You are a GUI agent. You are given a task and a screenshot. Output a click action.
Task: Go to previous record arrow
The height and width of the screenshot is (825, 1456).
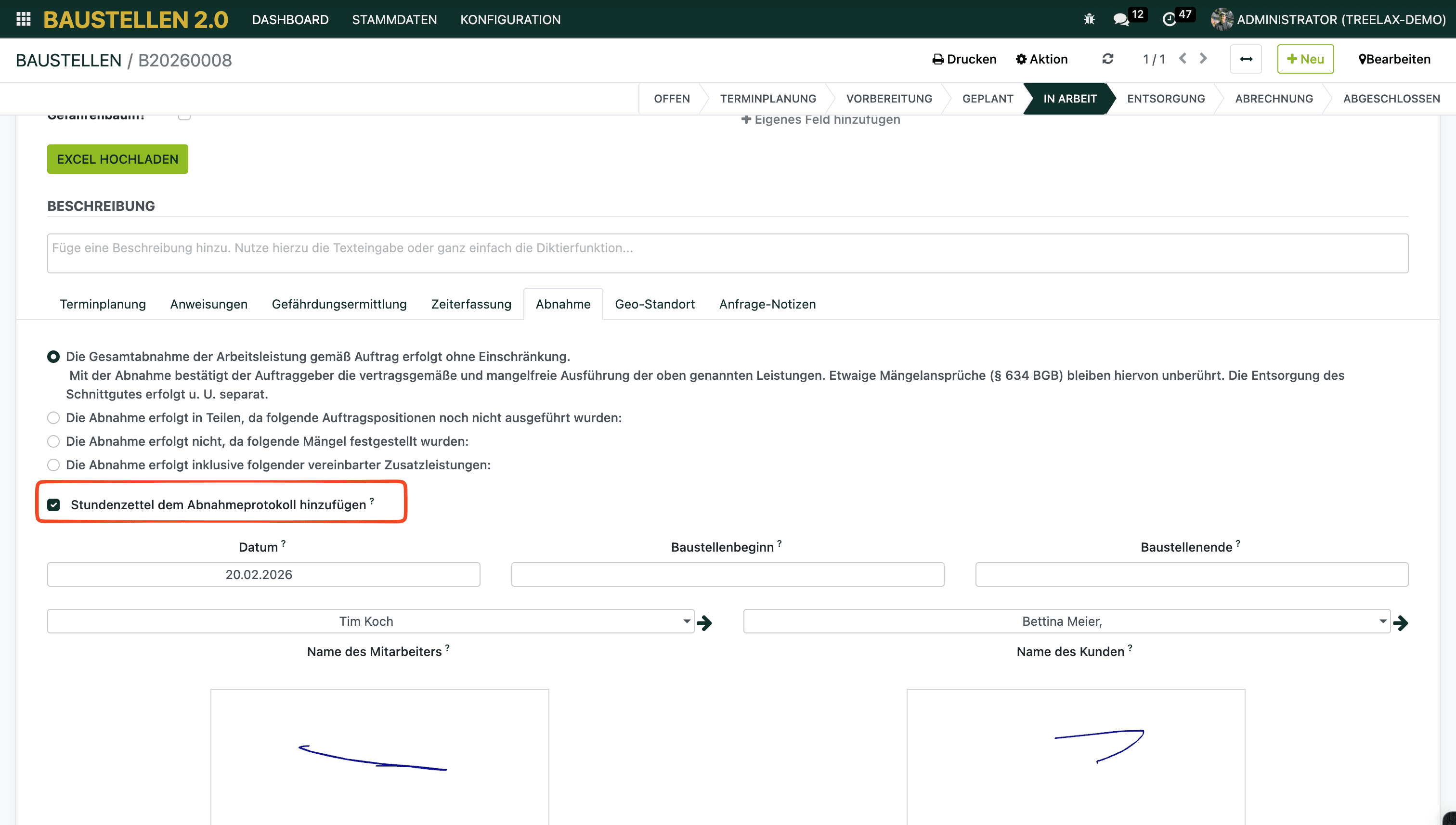(1183, 59)
